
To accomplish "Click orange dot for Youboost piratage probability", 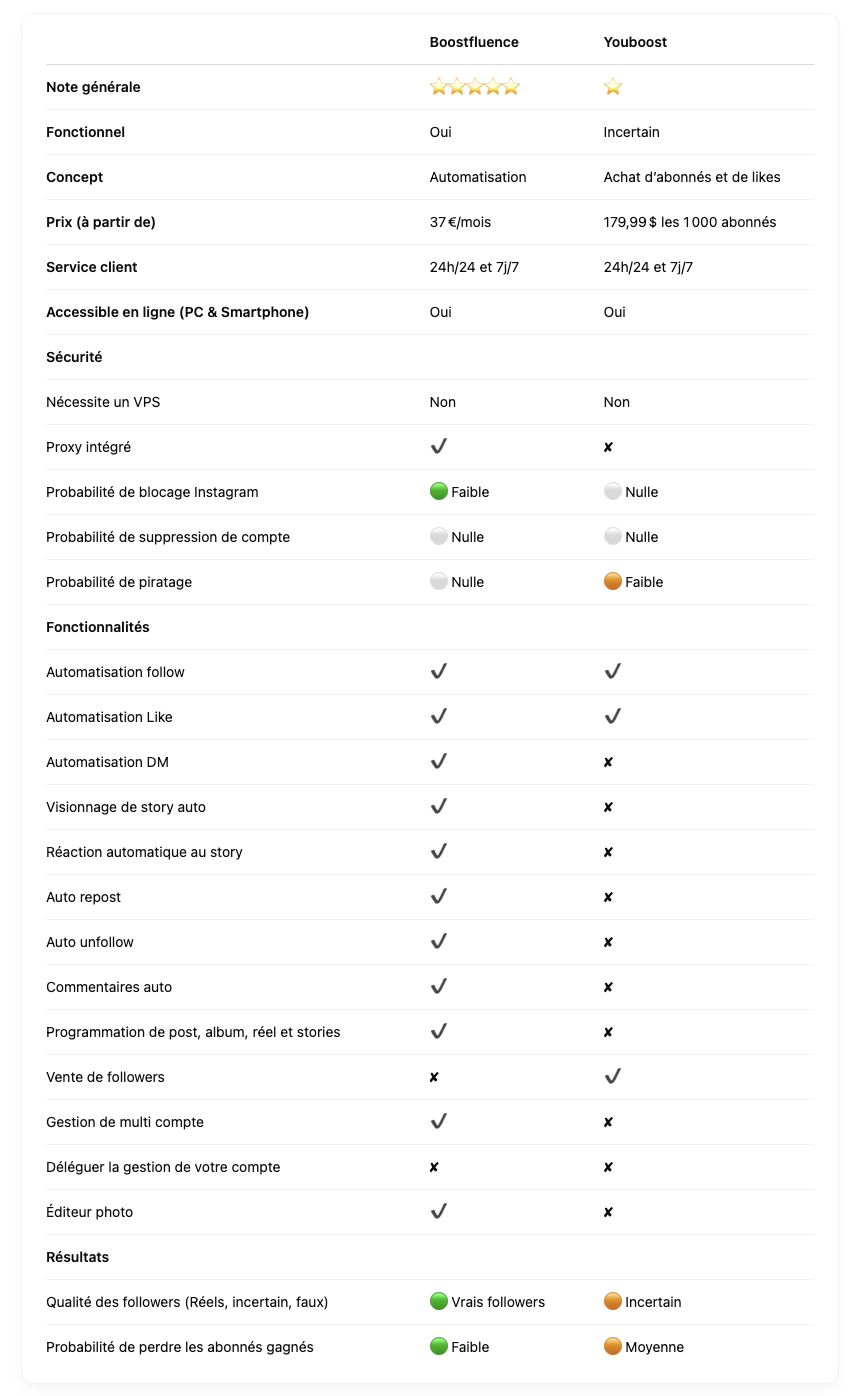I will (x=613, y=581).
